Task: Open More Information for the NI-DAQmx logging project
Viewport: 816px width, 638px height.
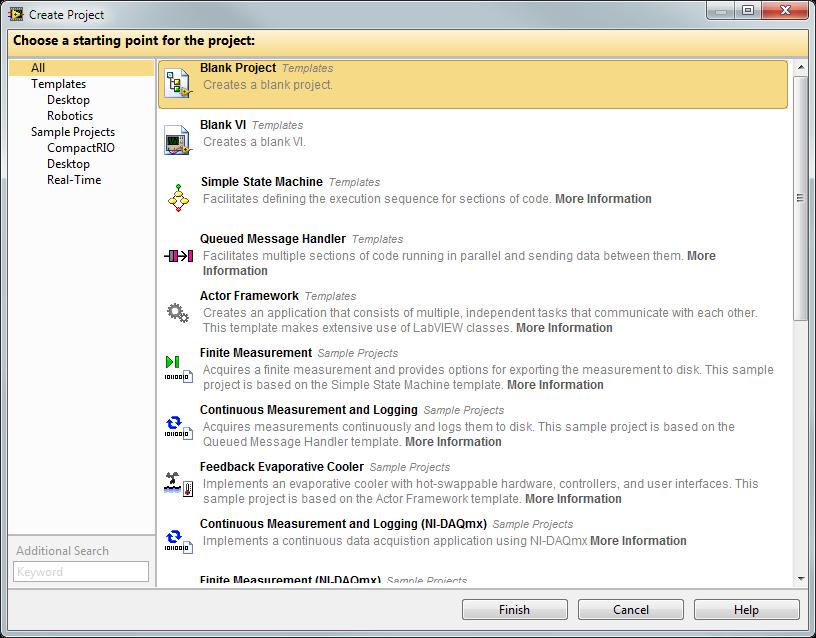Action: pos(638,541)
